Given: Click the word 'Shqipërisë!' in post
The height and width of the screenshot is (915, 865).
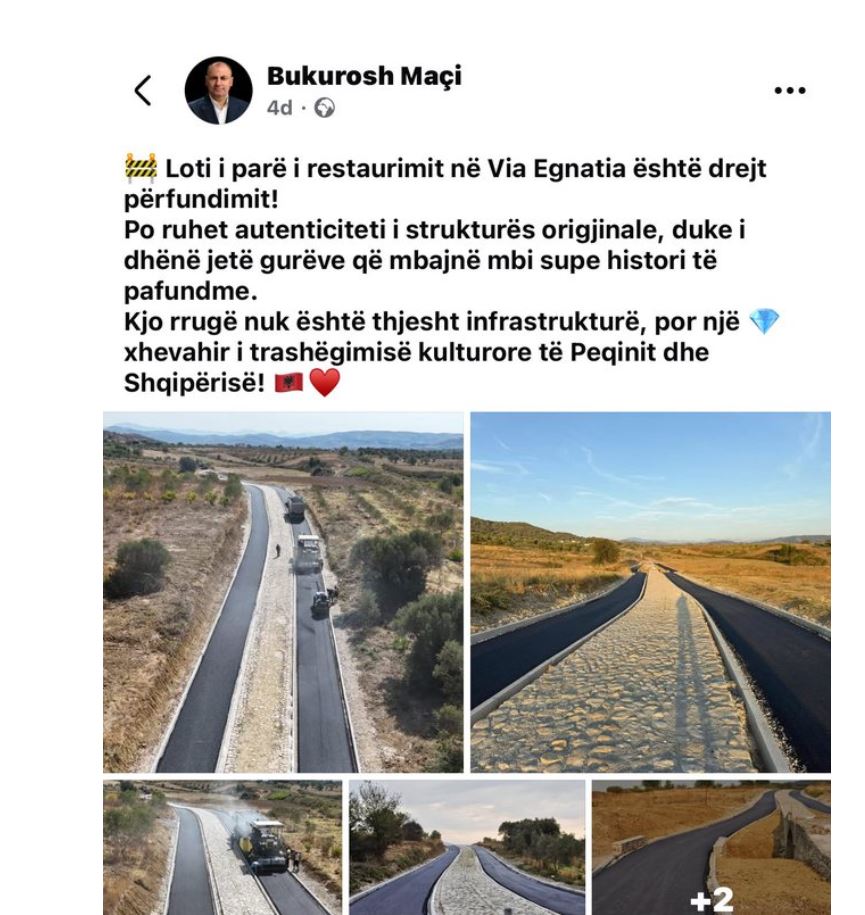Looking at the screenshot, I should pos(194,383).
